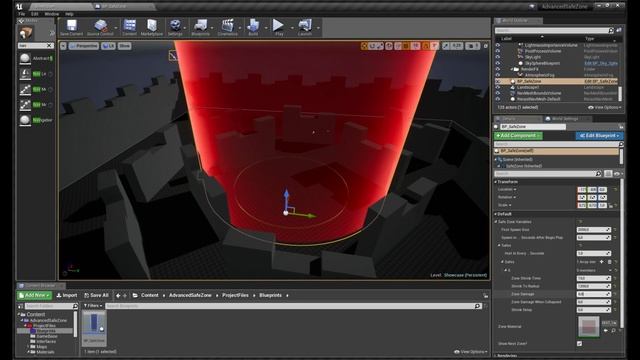This screenshot has height=360, width=640.
Task: Toggle visibility of NavMeshBoundsVolume in outliner
Action: tap(498, 93)
